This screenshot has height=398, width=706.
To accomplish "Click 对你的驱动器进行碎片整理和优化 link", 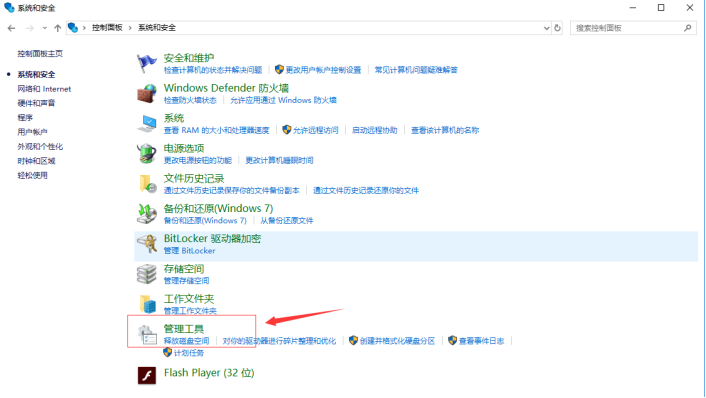I will (279, 341).
